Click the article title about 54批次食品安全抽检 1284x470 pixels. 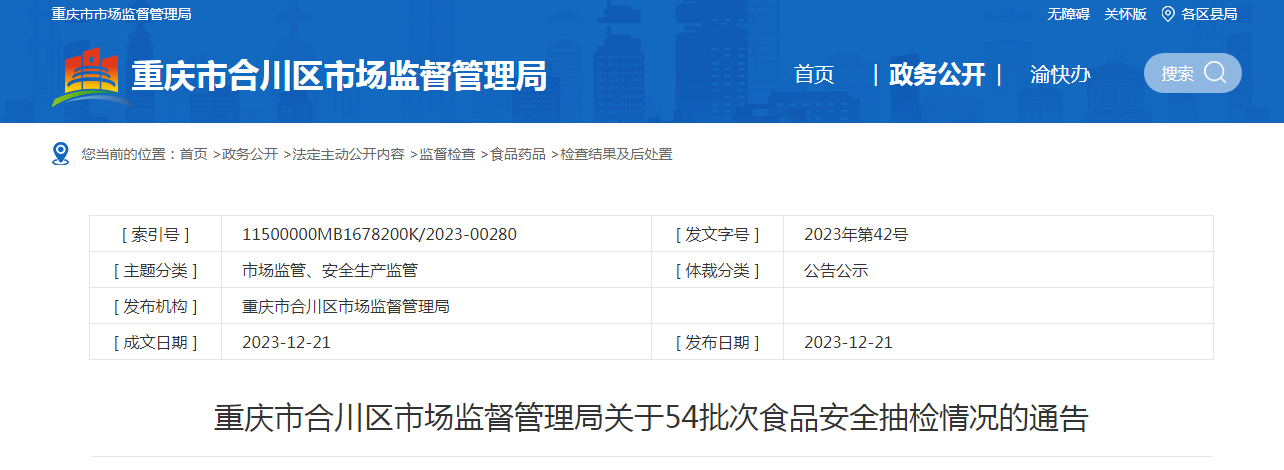[x=651, y=418]
